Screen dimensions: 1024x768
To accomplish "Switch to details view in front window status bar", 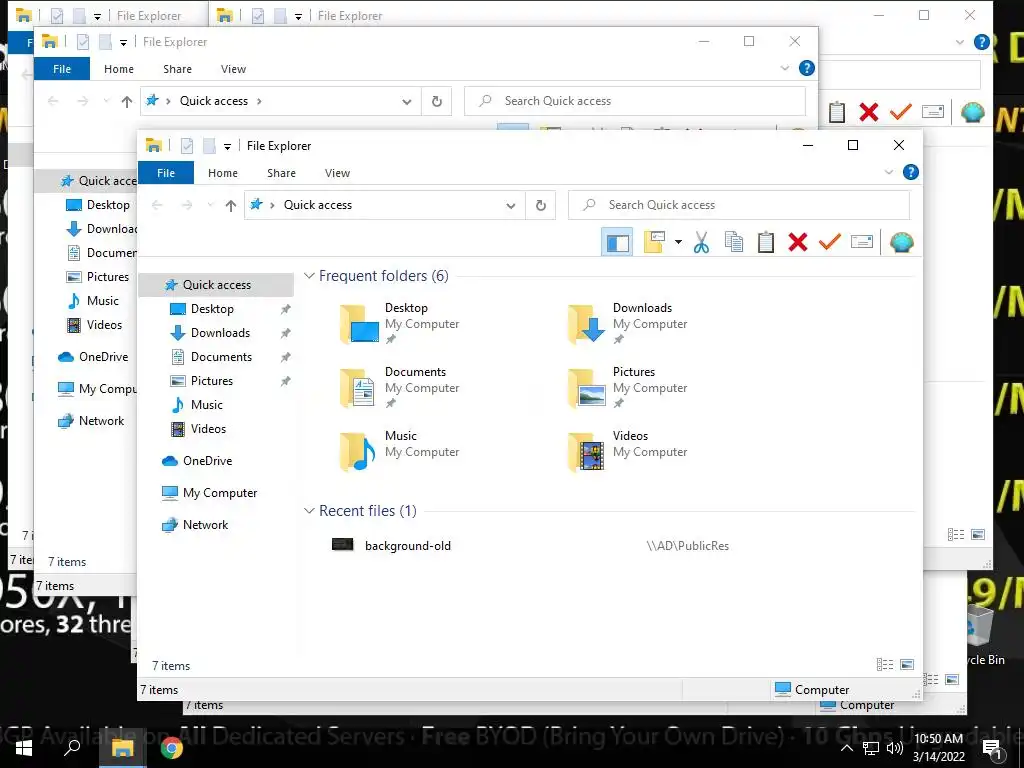I will point(884,665).
